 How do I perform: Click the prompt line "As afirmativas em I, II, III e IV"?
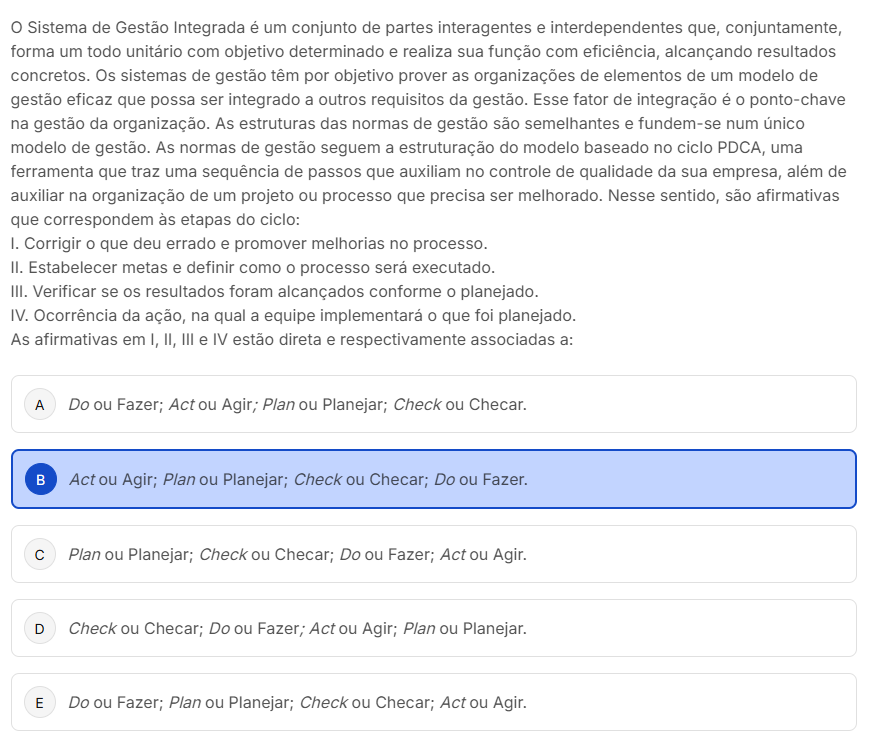pyautogui.click(x=291, y=340)
